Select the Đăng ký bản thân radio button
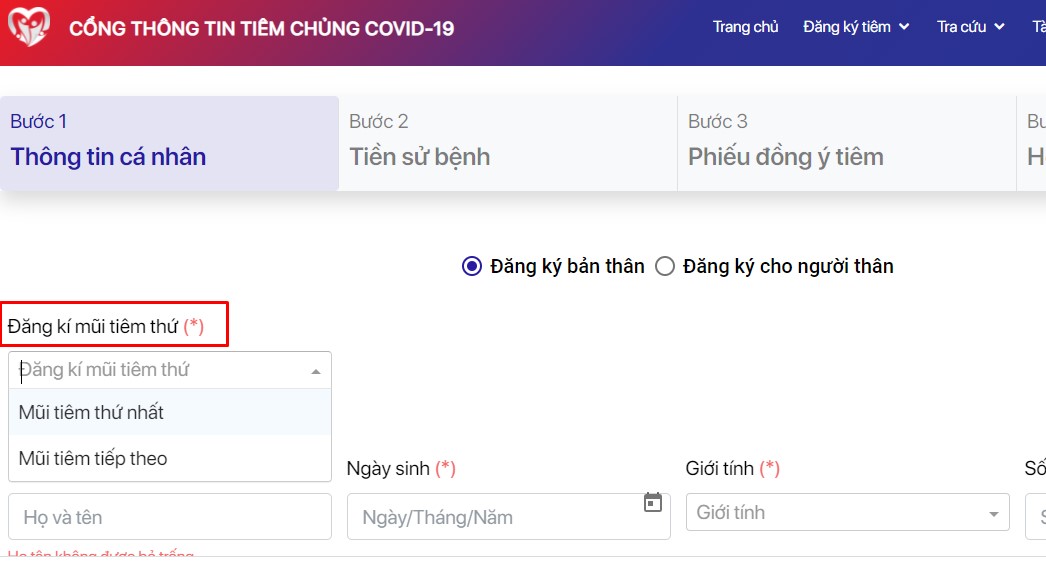Viewport: 1046px width, 561px height. click(x=472, y=266)
